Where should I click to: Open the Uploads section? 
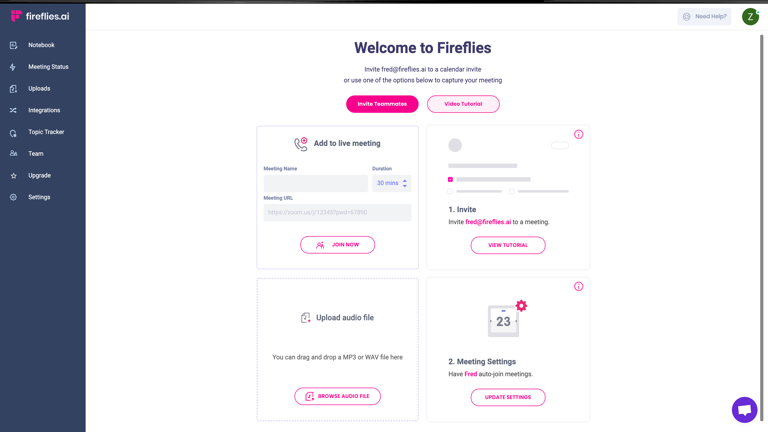[x=39, y=89]
